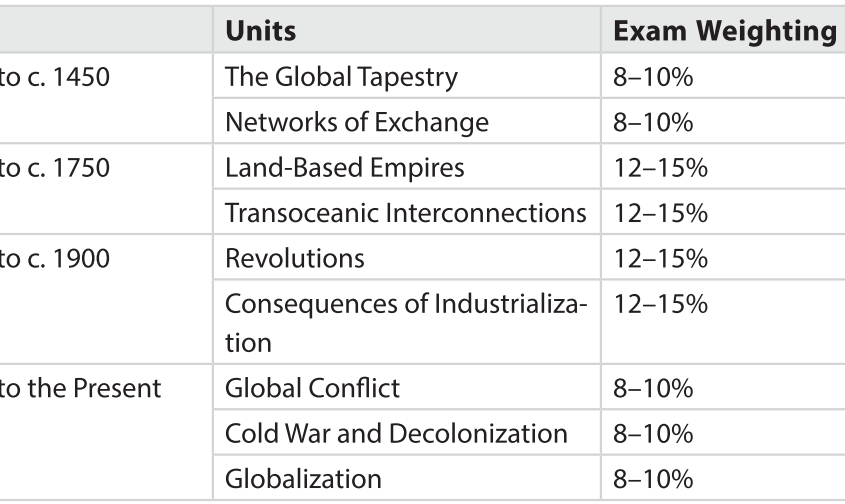Select the Cold War and Decolonization cell
Image resolution: width=845 pixels, height=504 pixels.
click(396, 433)
